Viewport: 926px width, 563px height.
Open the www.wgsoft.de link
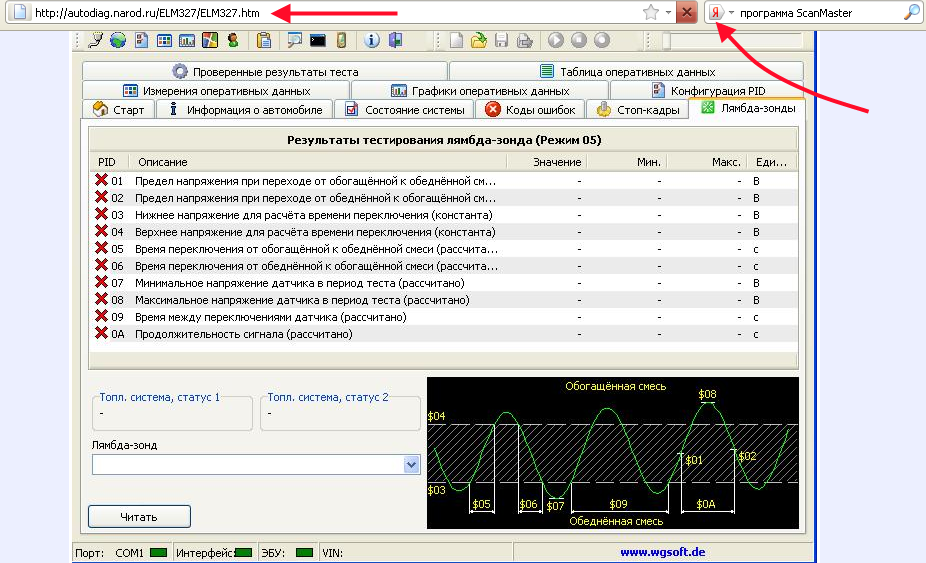point(663,552)
